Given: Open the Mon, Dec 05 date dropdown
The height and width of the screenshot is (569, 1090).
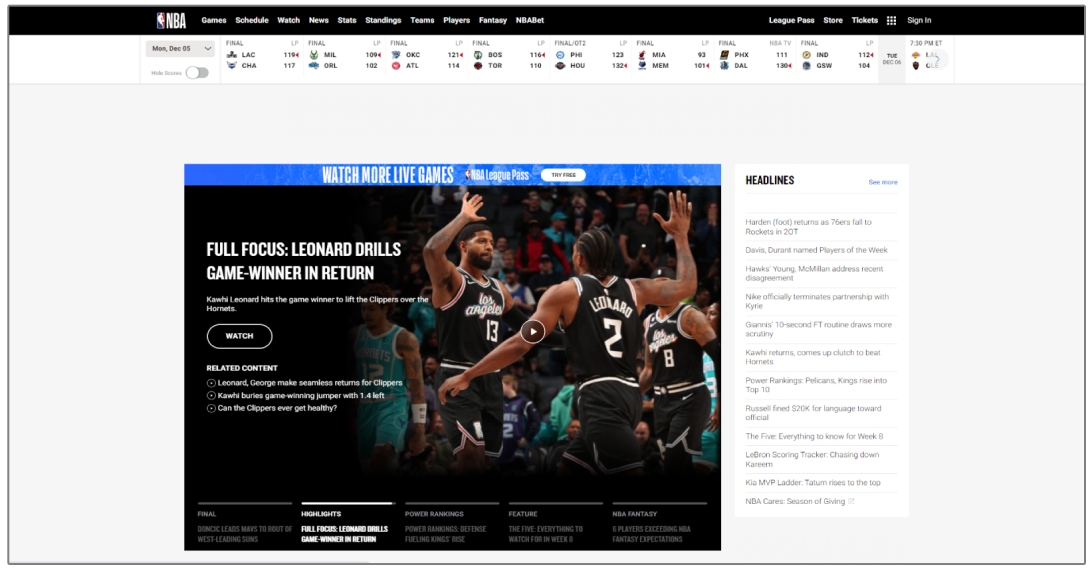Looking at the screenshot, I should [181, 49].
